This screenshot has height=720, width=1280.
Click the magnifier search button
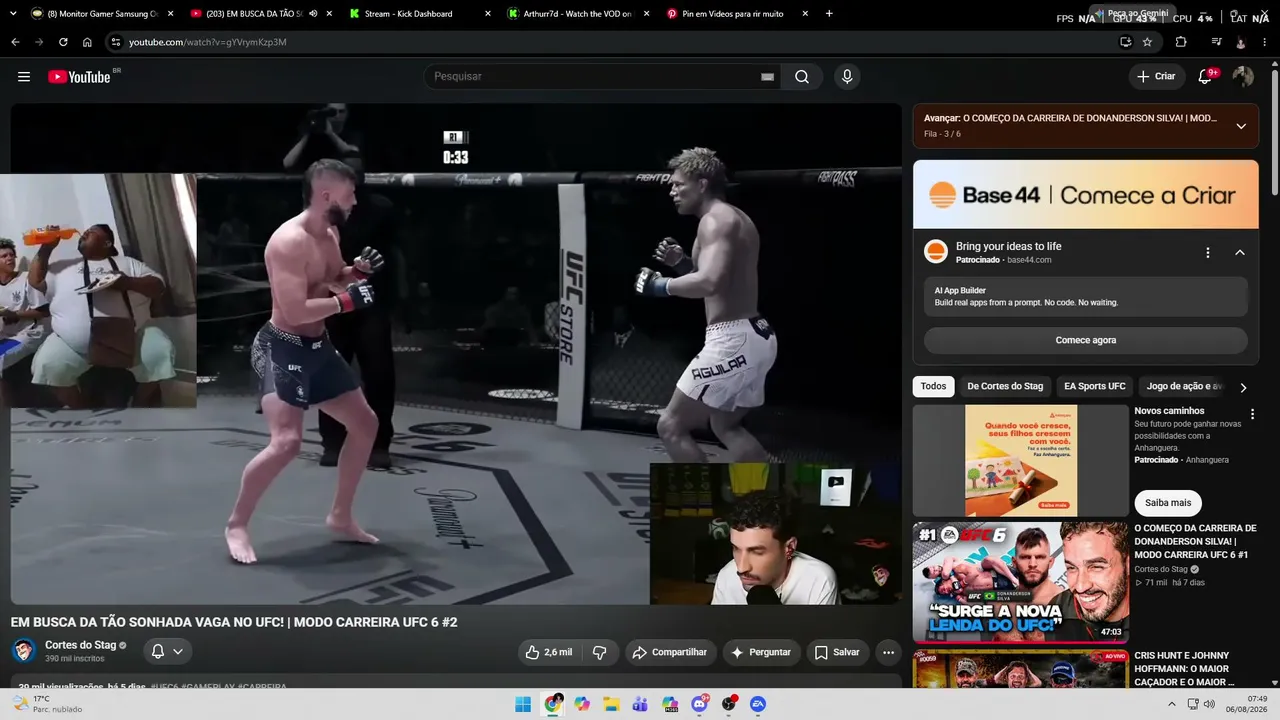click(x=802, y=77)
